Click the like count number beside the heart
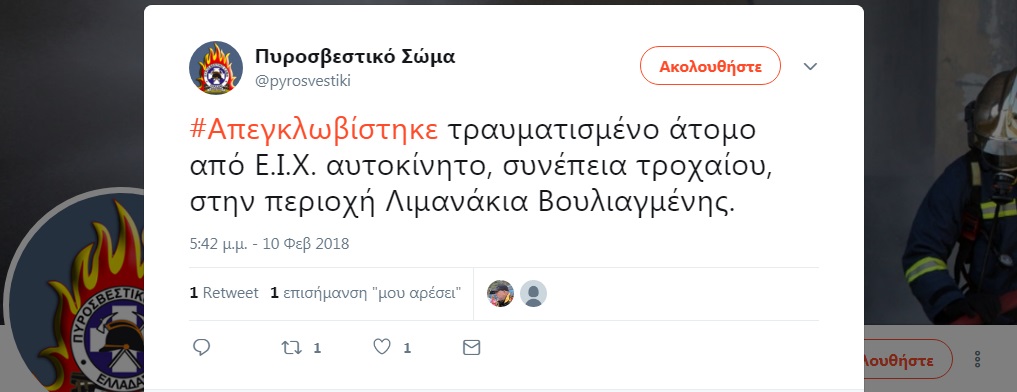This screenshot has height=392, width=1017. (407, 349)
